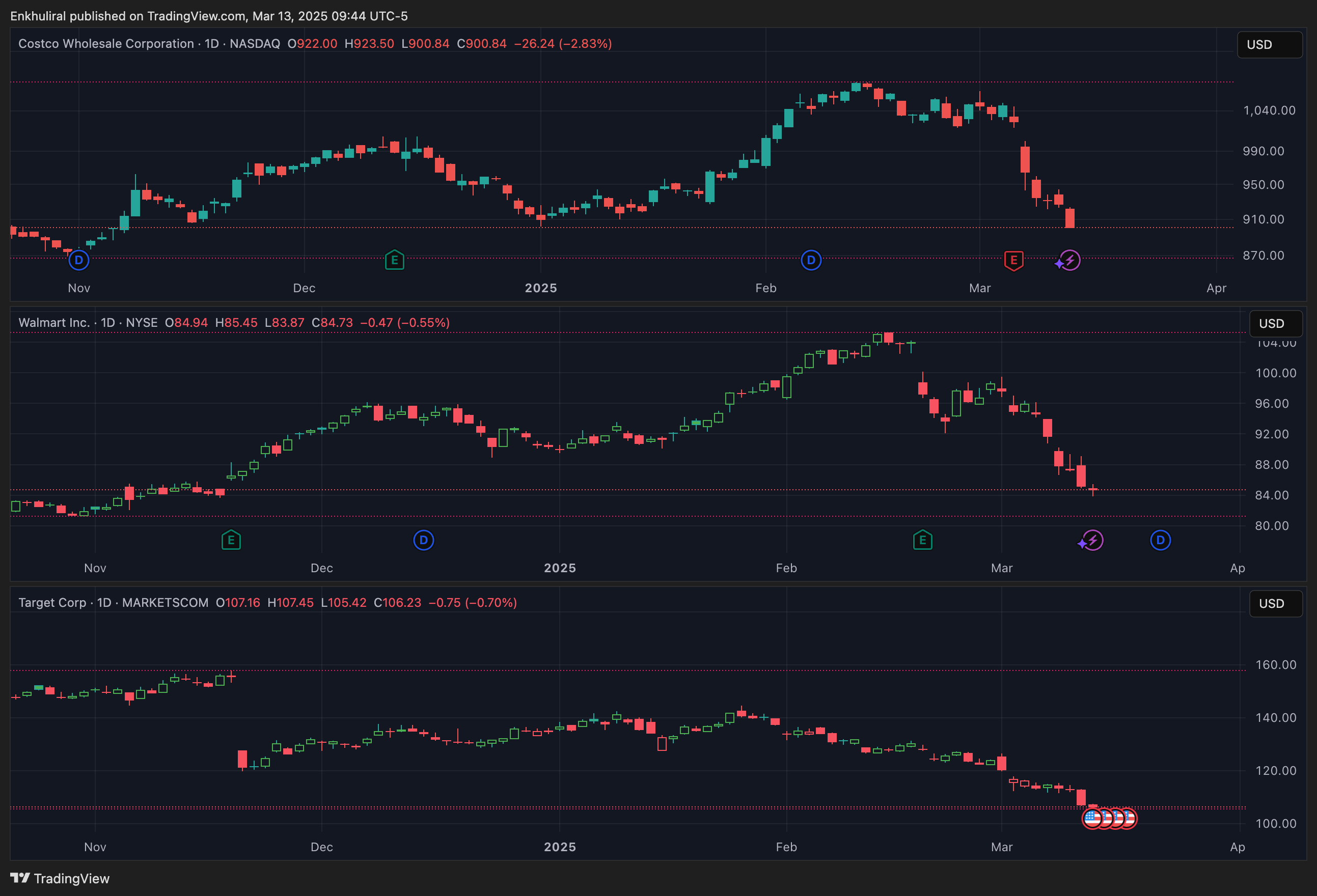This screenshot has width=1317, height=896.
Task: Click Costco's green December earnings E marker
Action: tap(394, 260)
